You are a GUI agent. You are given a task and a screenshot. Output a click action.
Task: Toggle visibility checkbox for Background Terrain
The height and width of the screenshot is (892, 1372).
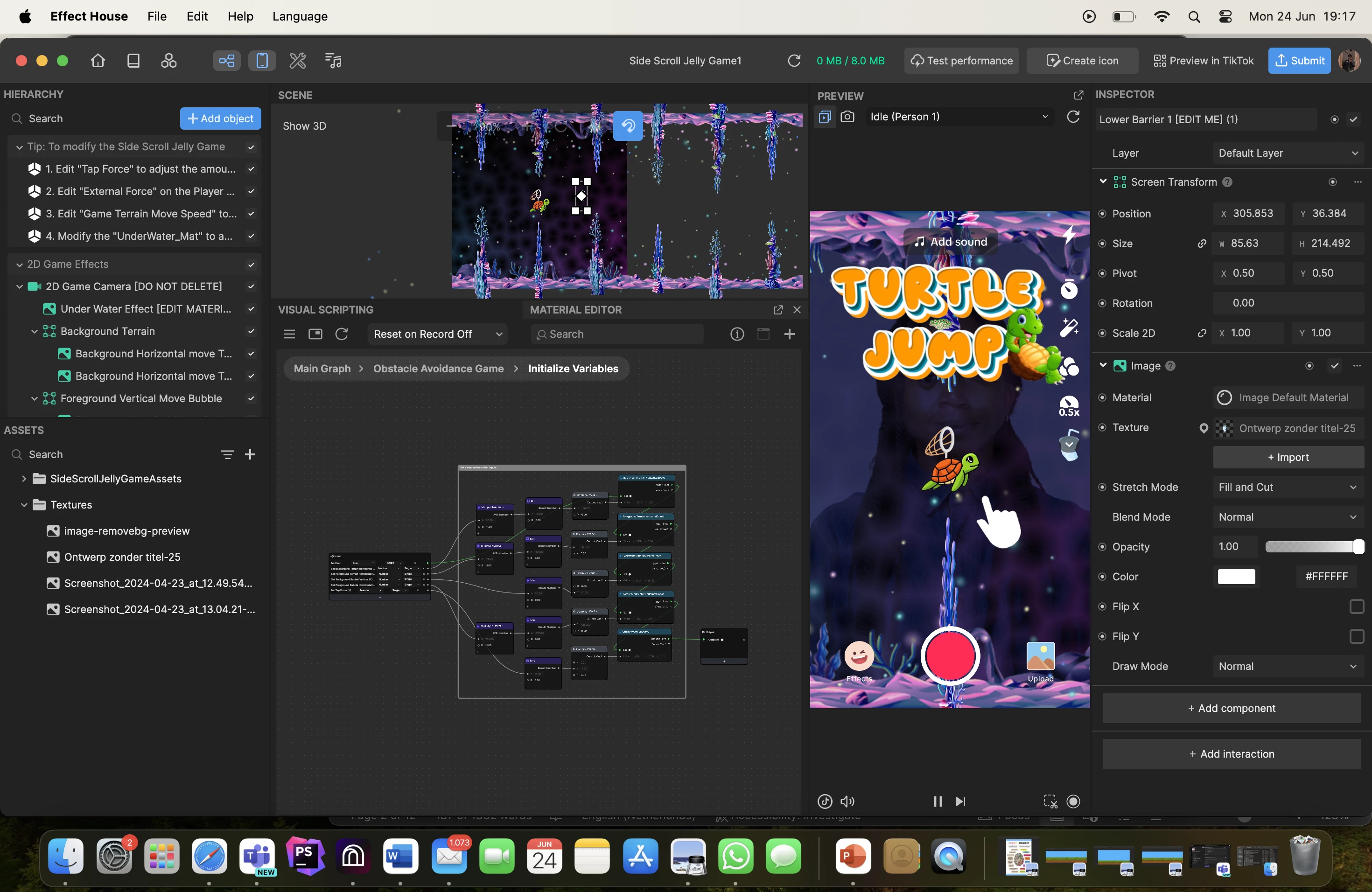coord(251,331)
